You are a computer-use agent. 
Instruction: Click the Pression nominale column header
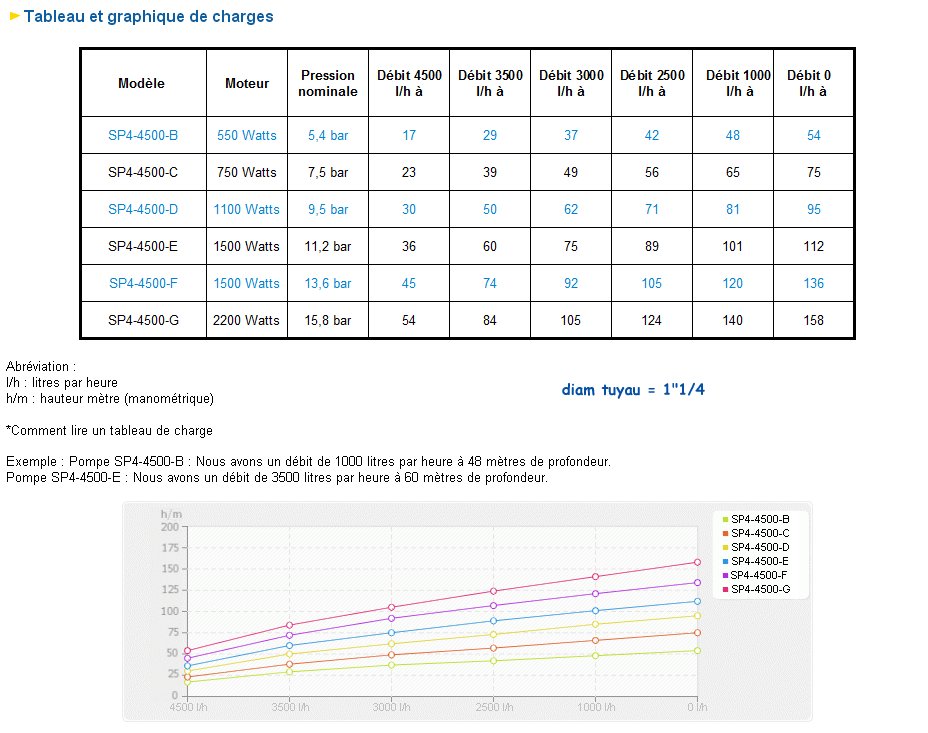[328, 83]
